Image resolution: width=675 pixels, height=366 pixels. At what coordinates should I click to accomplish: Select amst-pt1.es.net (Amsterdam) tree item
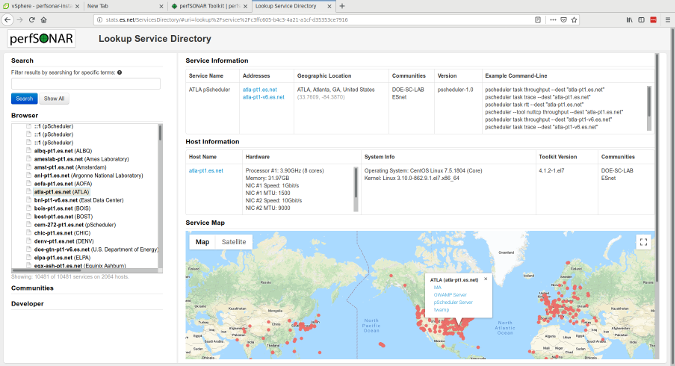tap(70, 167)
